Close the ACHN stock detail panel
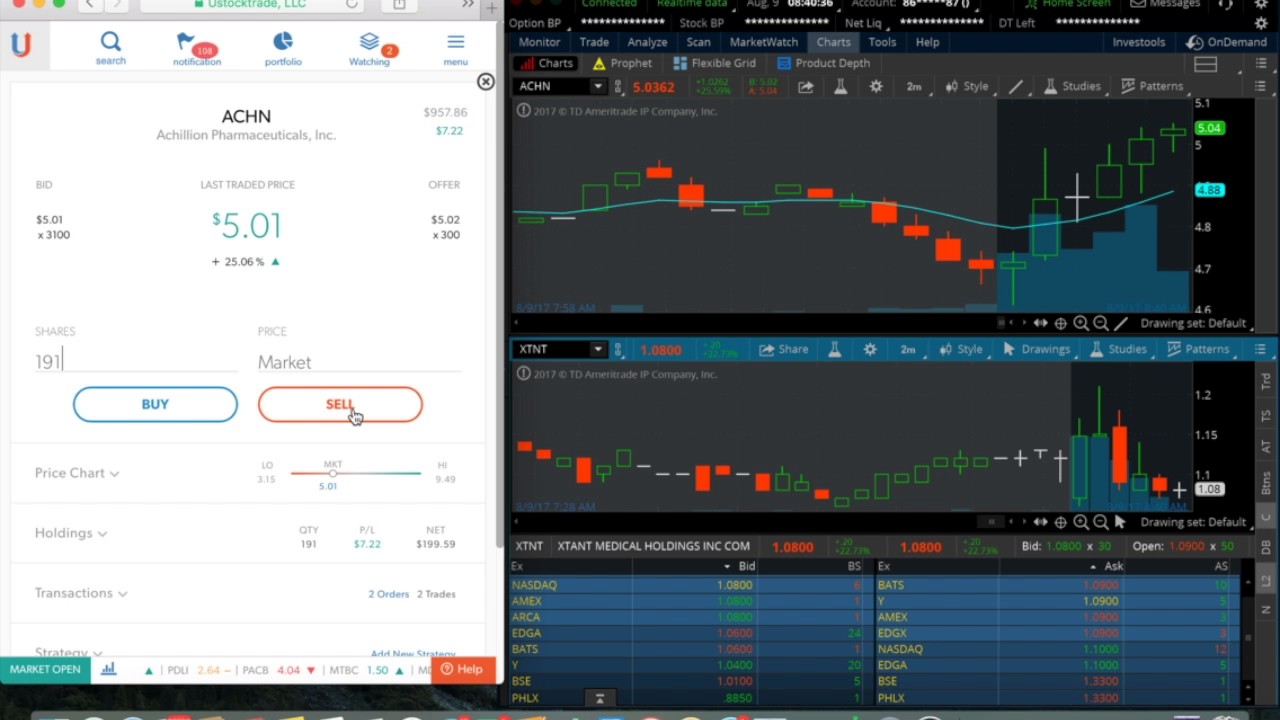The height and width of the screenshot is (720, 1280). click(x=485, y=82)
